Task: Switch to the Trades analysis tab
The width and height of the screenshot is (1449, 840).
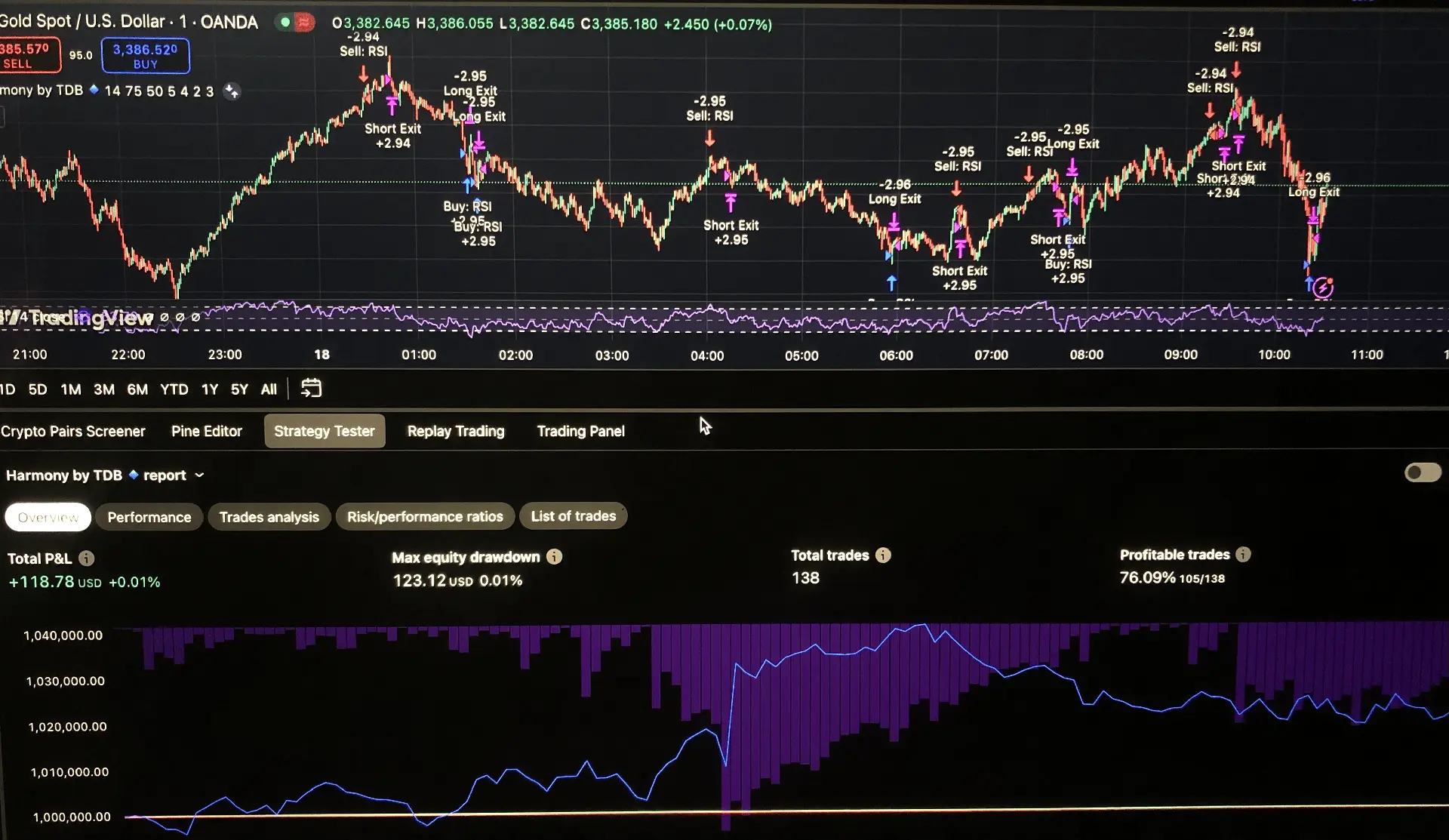Action: coord(269,517)
